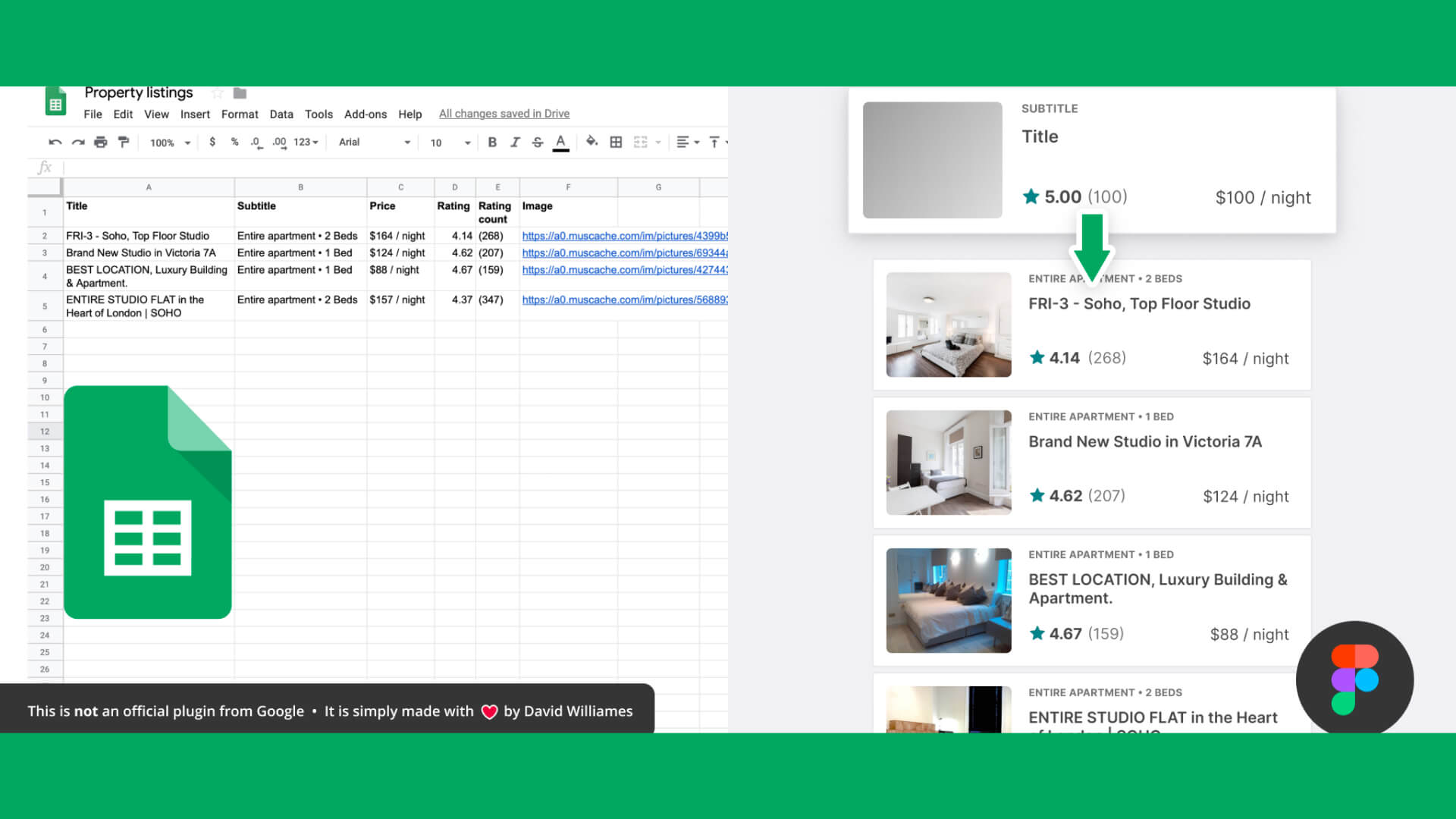This screenshot has height=819, width=1456.
Task: Select row 12 header
Action: (45, 431)
